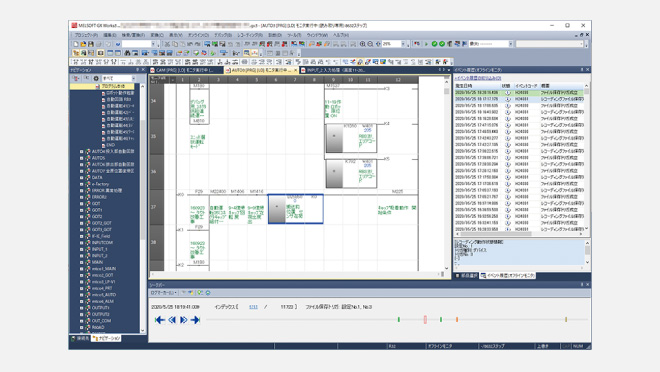Click the second green seek bar marker

tap(441, 319)
